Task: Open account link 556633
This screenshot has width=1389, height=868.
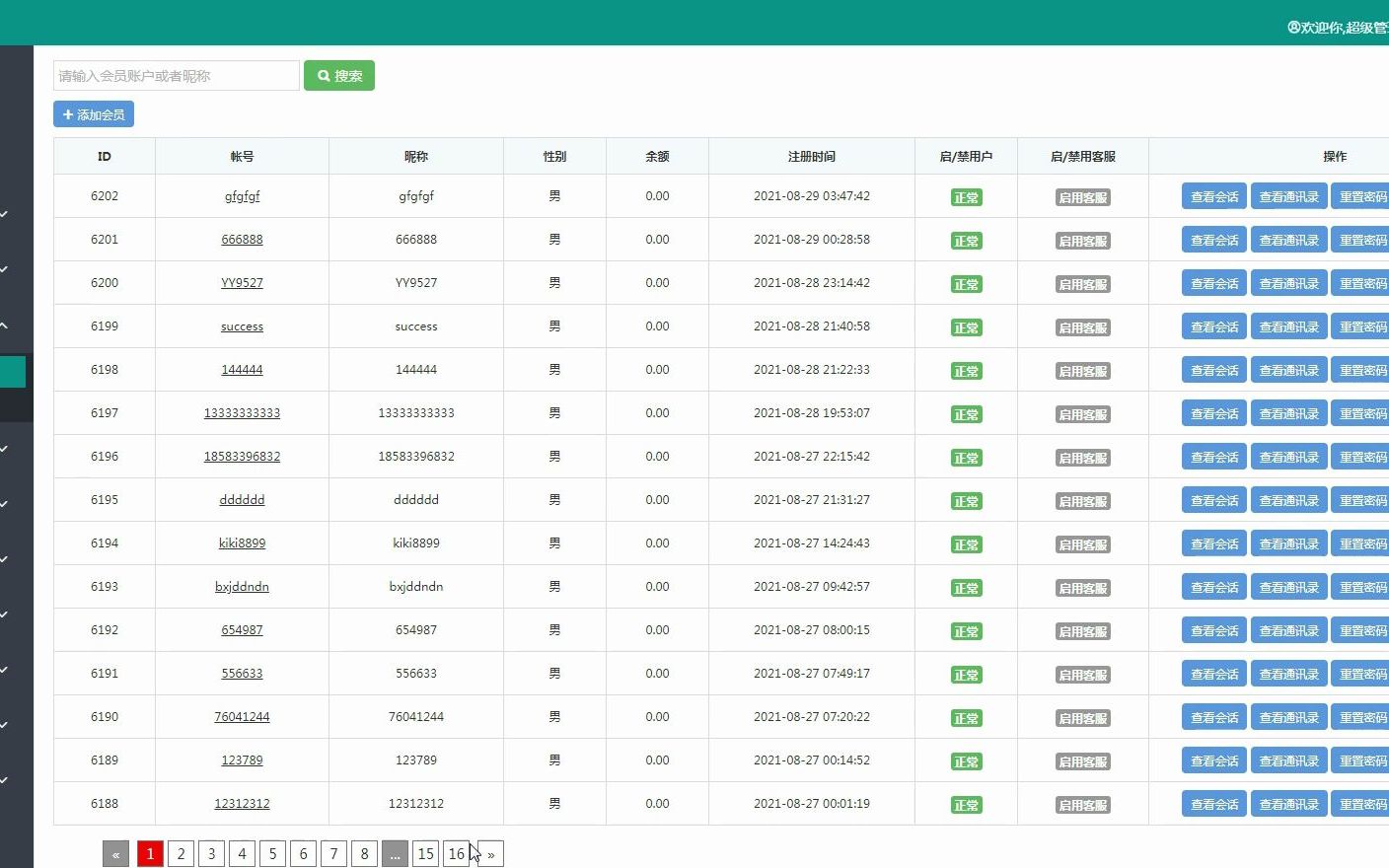Action: 242,674
